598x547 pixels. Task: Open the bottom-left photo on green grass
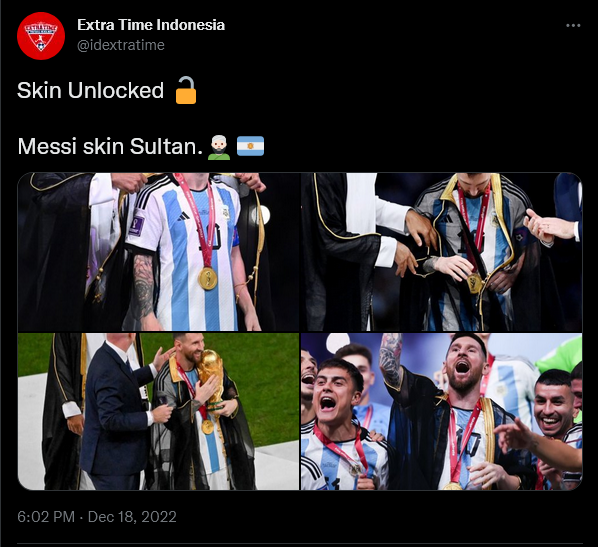[158, 411]
